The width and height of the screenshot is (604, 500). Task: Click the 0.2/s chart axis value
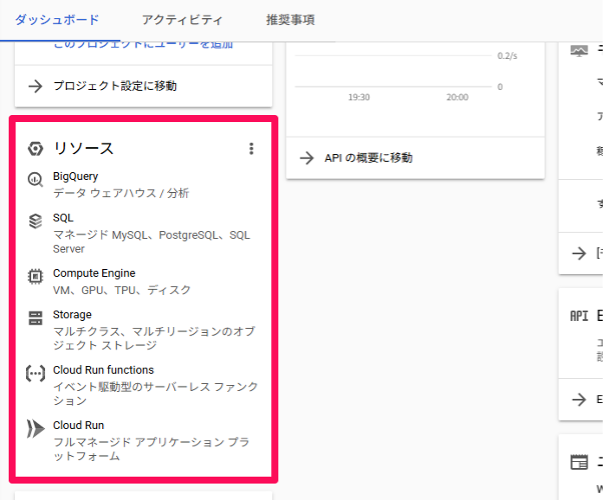[507, 56]
